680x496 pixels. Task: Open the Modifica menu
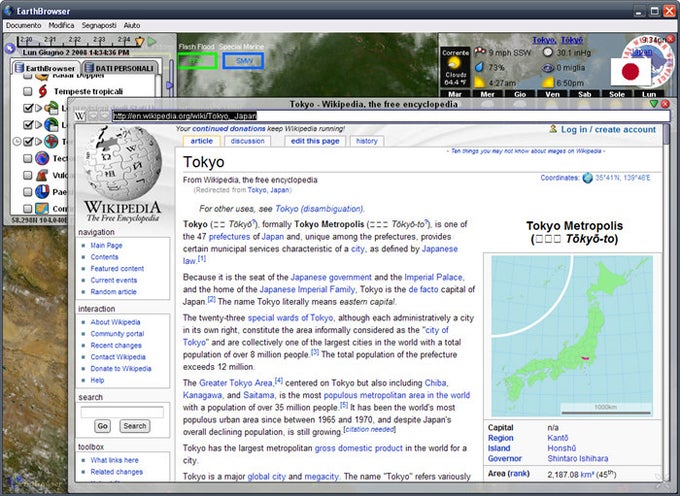pyautogui.click(x=61, y=25)
